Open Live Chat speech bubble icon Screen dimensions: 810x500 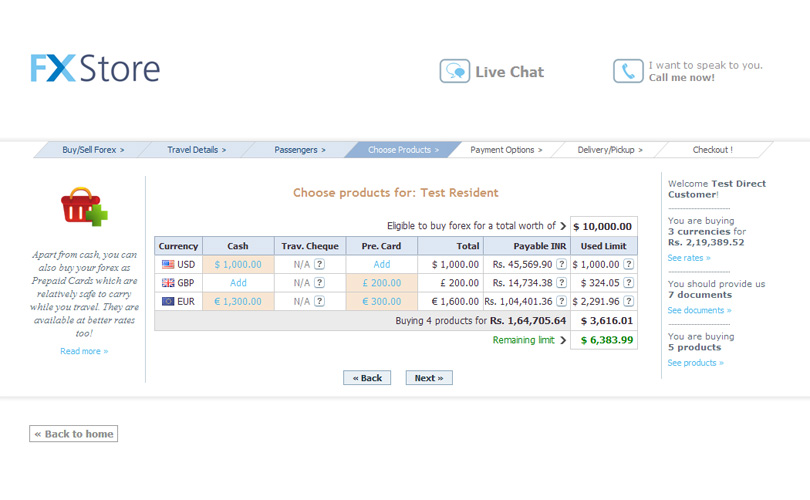[x=455, y=71]
